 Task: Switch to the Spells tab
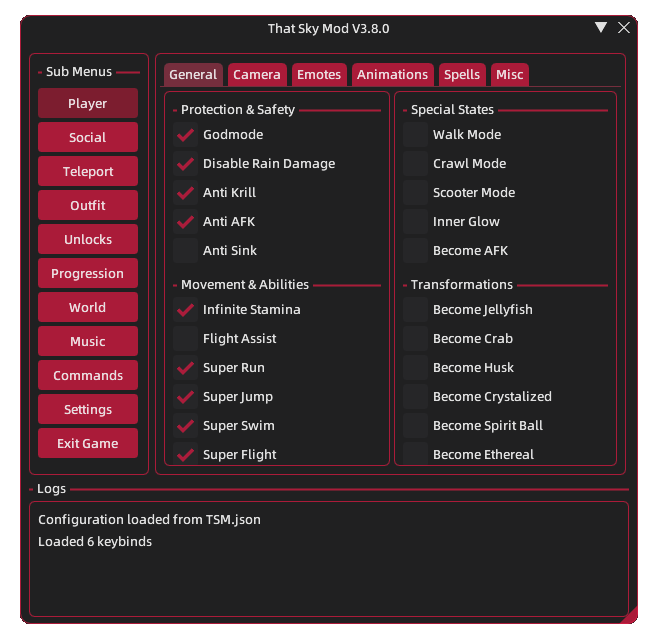(x=462, y=75)
